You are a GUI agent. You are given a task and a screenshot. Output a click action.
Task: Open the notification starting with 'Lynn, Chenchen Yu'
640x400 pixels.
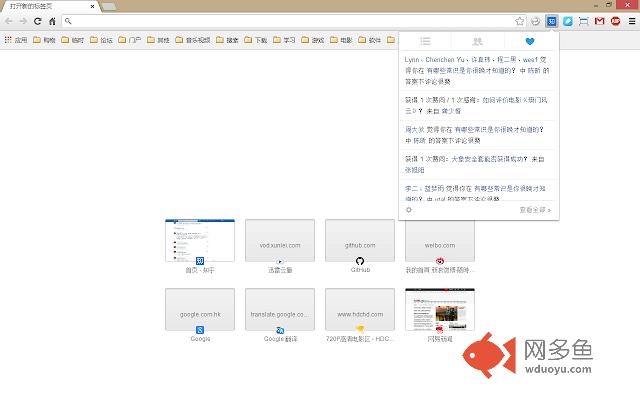[477, 71]
